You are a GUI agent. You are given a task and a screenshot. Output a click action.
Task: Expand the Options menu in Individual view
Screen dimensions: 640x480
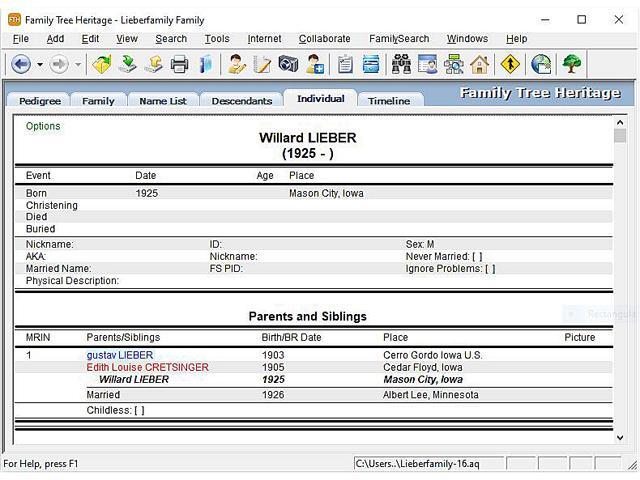tap(43, 126)
